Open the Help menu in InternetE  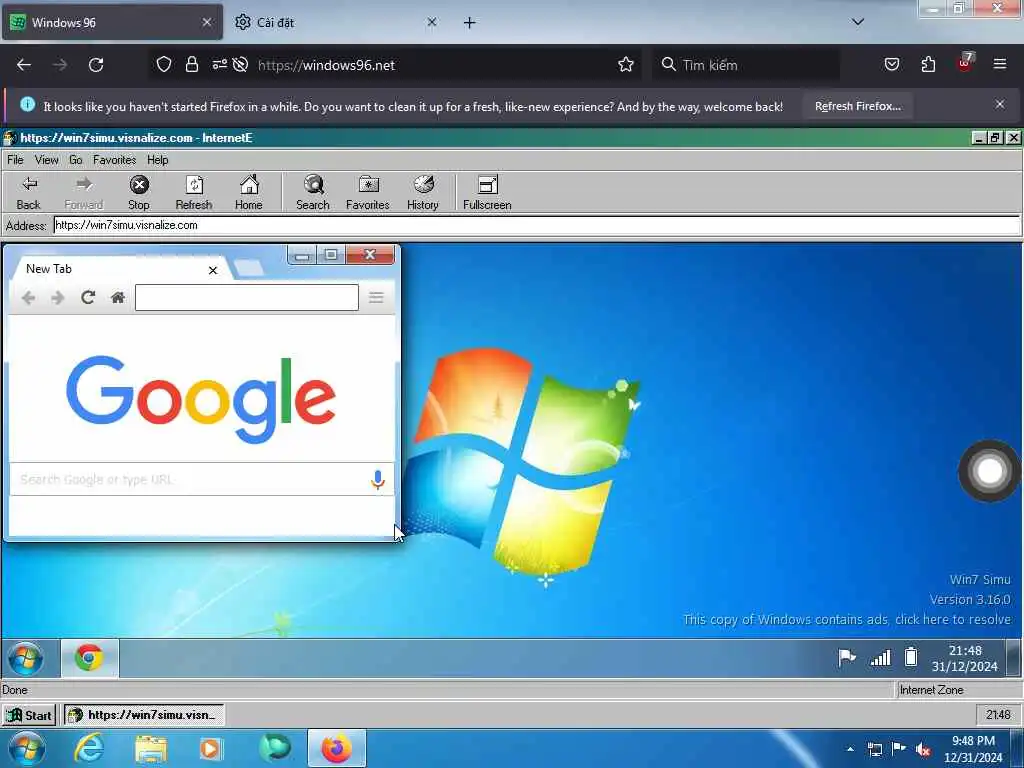pyautogui.click(x=157, y=160)
